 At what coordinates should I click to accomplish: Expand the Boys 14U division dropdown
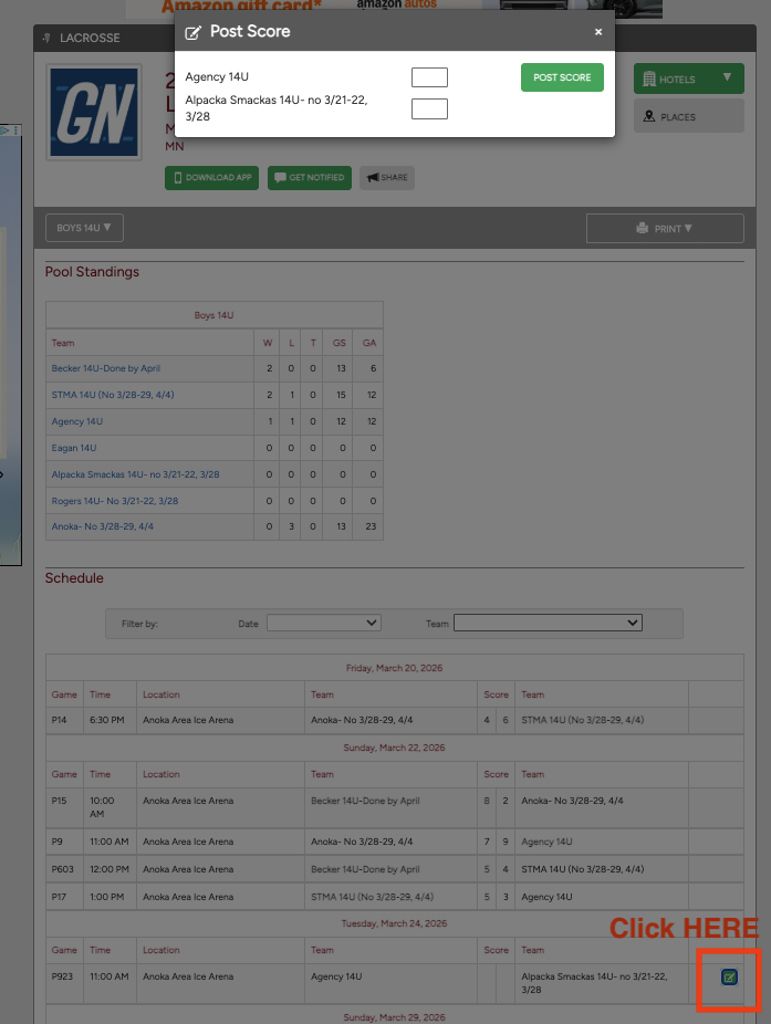point(83,228)
